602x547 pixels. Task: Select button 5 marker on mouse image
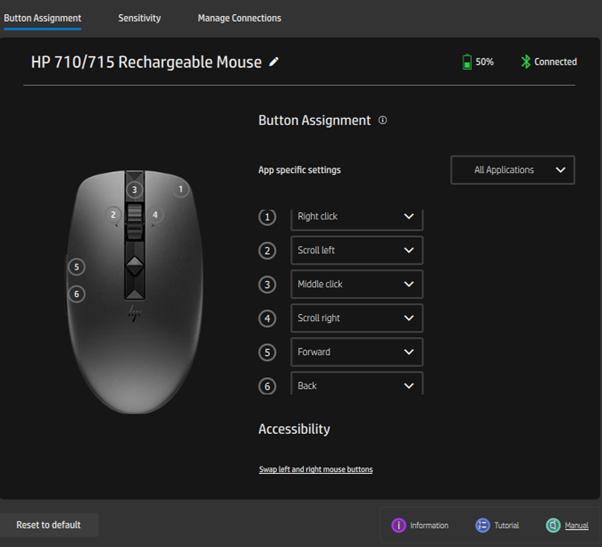coord(76,267)
